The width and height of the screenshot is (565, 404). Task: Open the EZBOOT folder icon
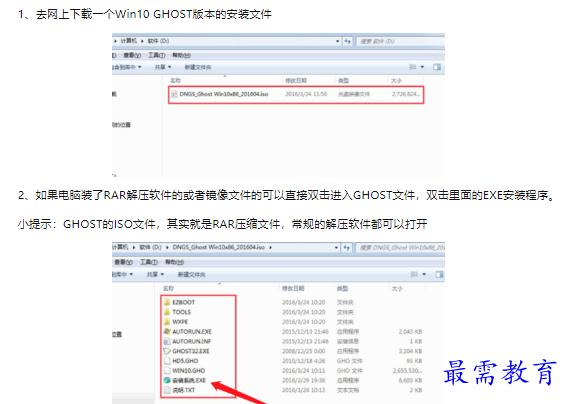click(x=167, y=302)
